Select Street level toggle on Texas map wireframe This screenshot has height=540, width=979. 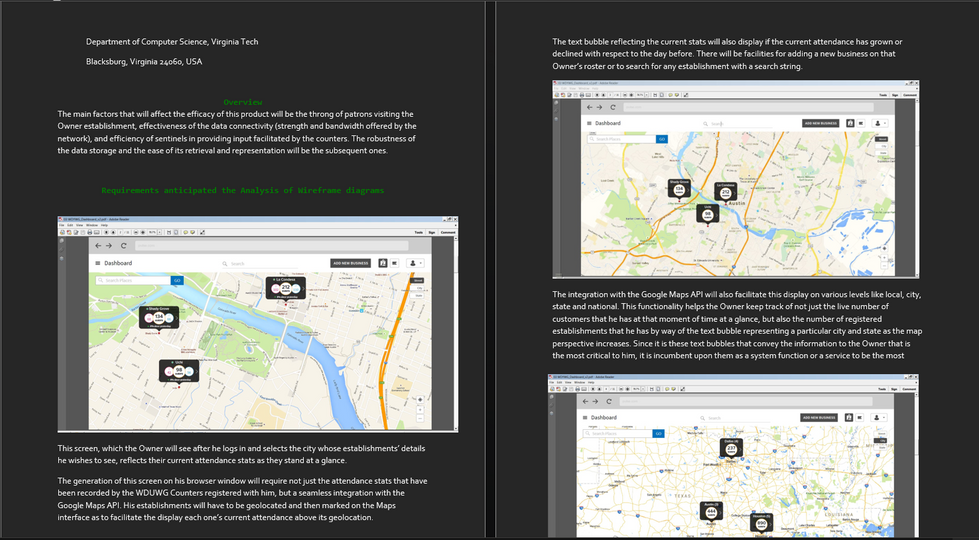point(881,434)
